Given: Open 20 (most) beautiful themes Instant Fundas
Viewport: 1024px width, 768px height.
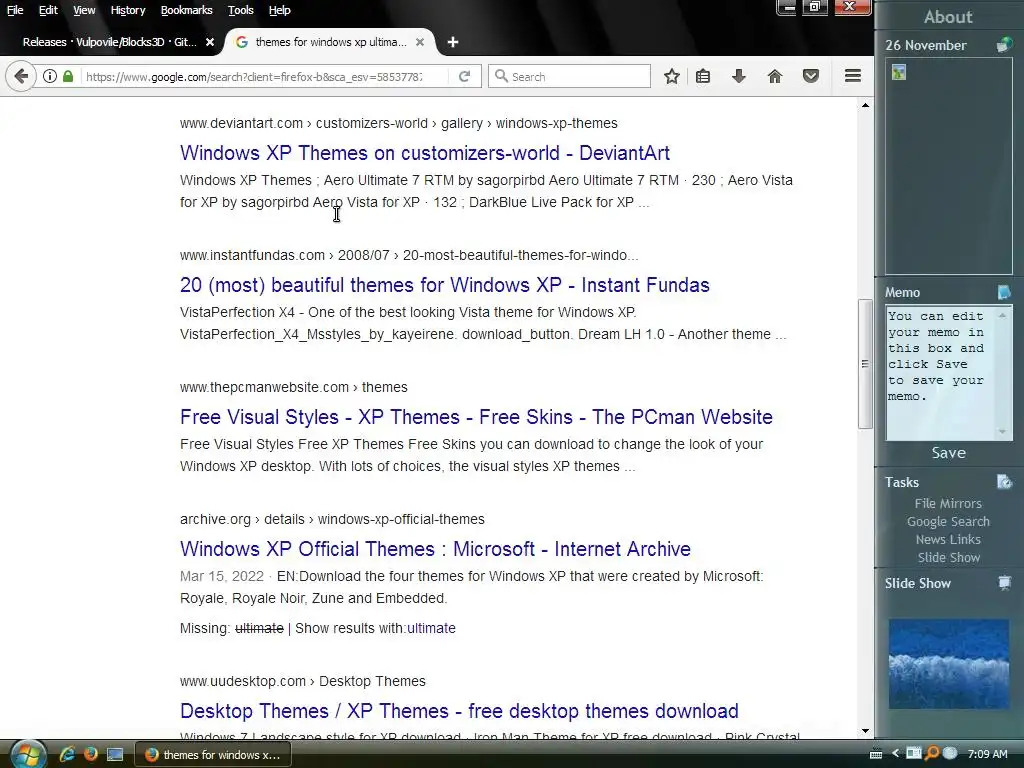Looking at the screenshot, I should tap(445, 285).
